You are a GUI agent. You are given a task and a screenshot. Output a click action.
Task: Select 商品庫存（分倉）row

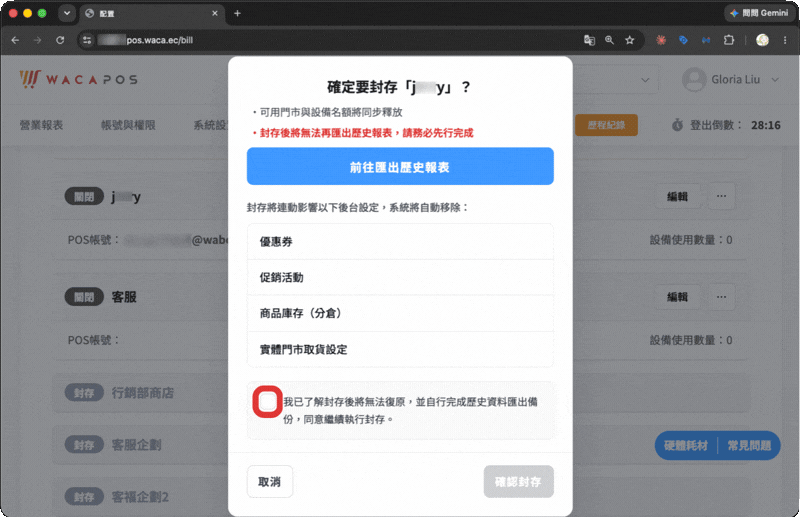400,313
